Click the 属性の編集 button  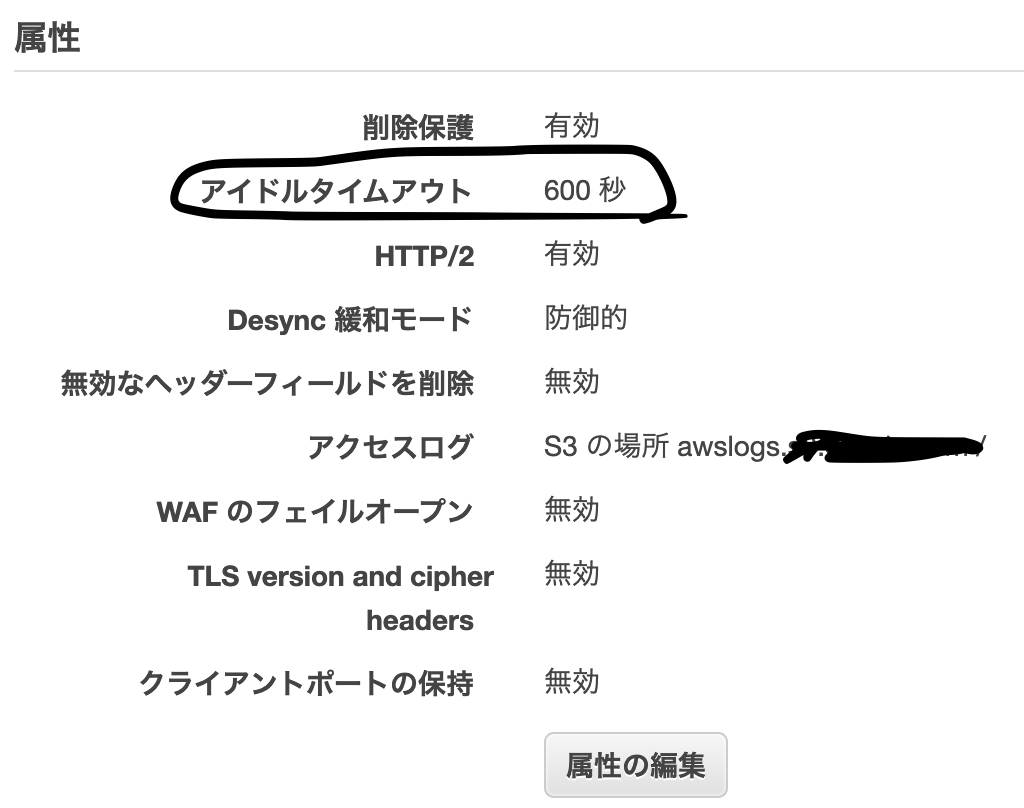(635, 763)
